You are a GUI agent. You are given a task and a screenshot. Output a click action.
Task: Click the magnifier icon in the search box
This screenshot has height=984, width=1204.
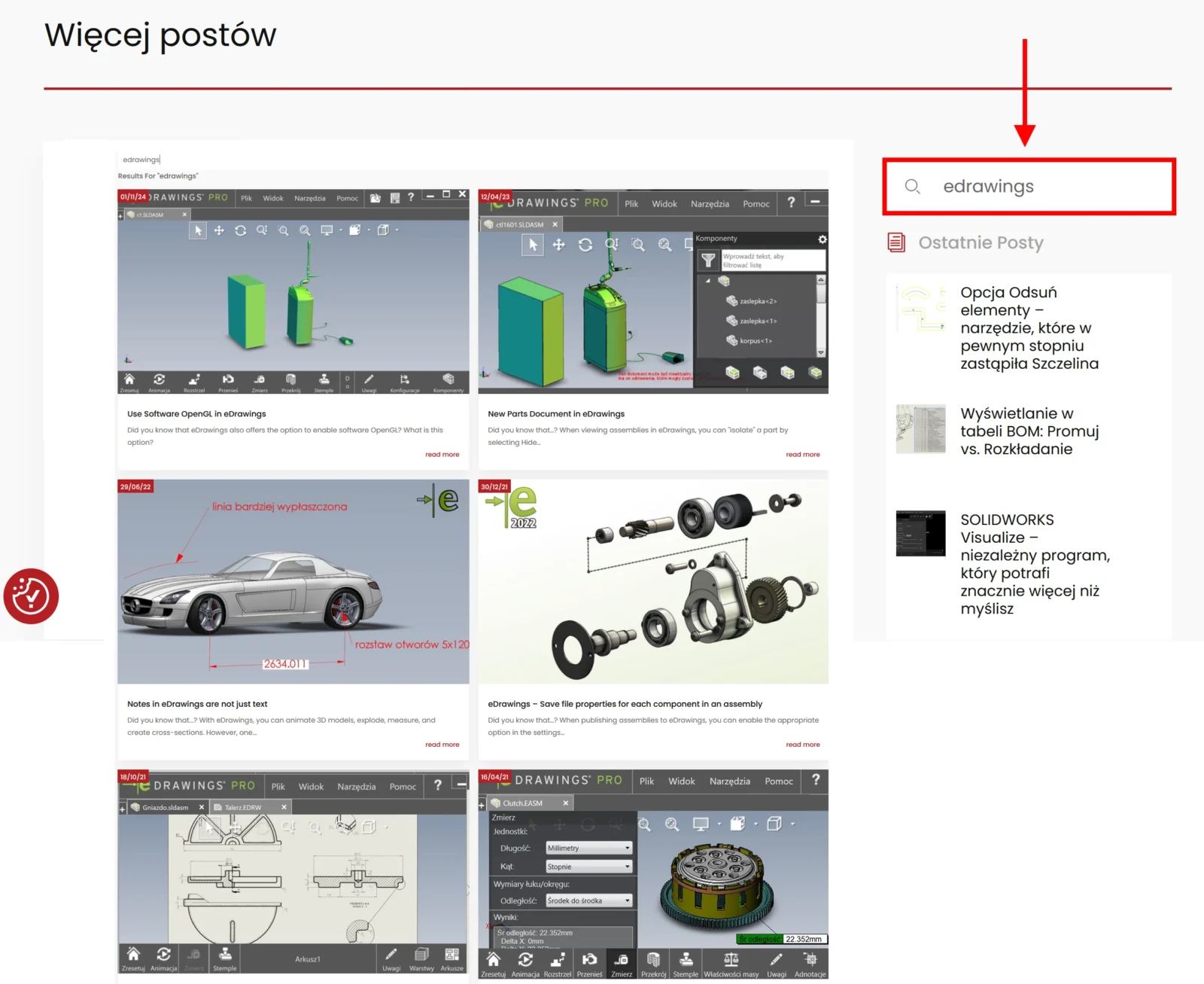[912, 186]
